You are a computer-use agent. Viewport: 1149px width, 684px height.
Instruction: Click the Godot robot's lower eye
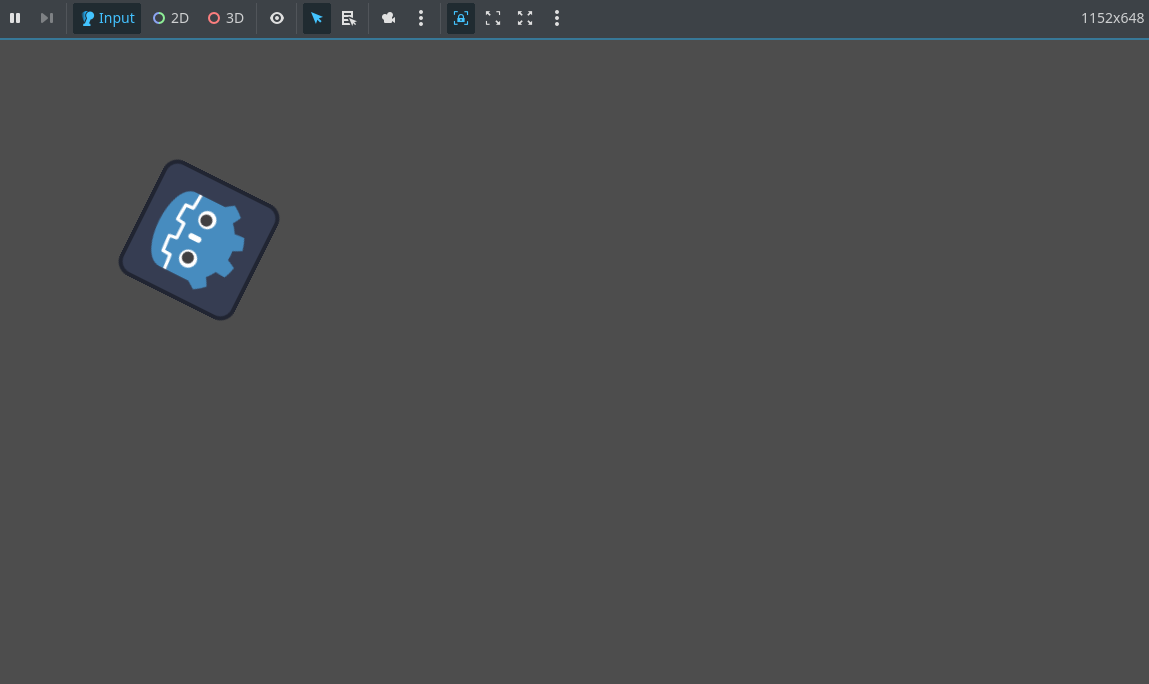tap(188, 258)
